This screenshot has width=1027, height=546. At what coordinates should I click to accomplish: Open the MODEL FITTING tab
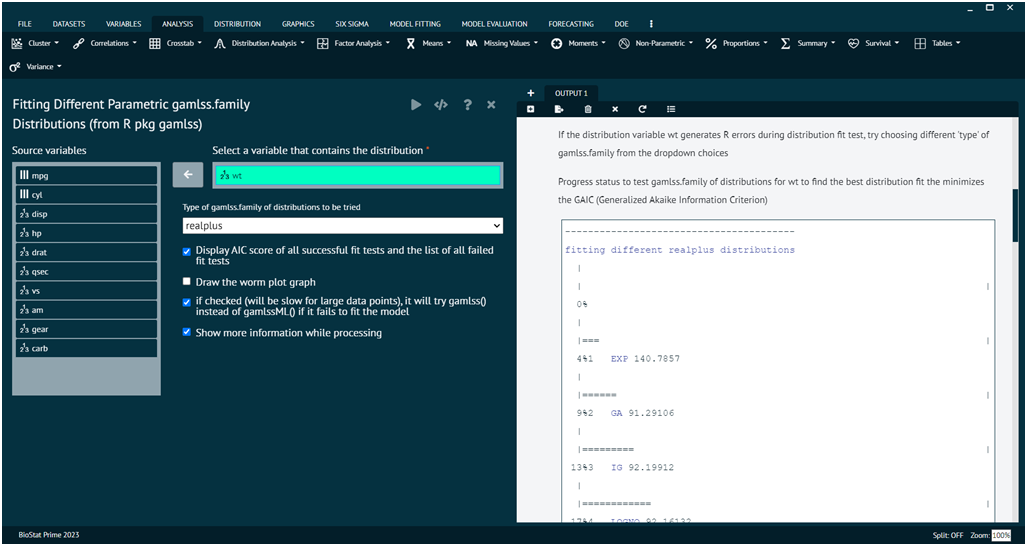coord(415,24)
